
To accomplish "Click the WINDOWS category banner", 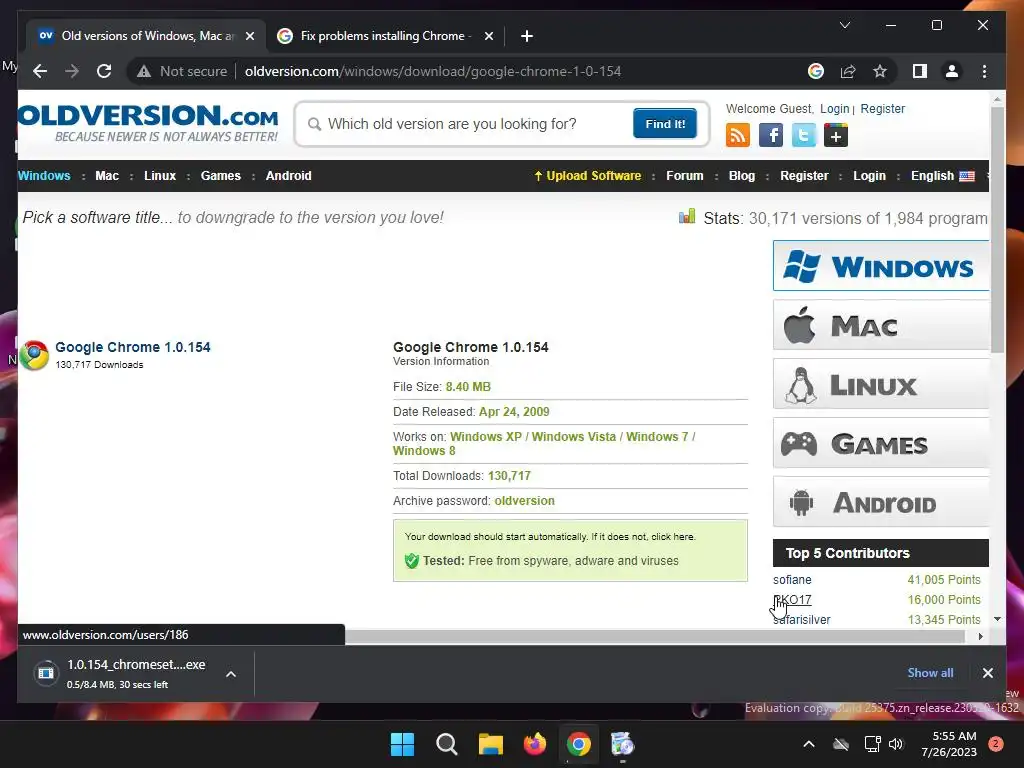I will point(881,266).
